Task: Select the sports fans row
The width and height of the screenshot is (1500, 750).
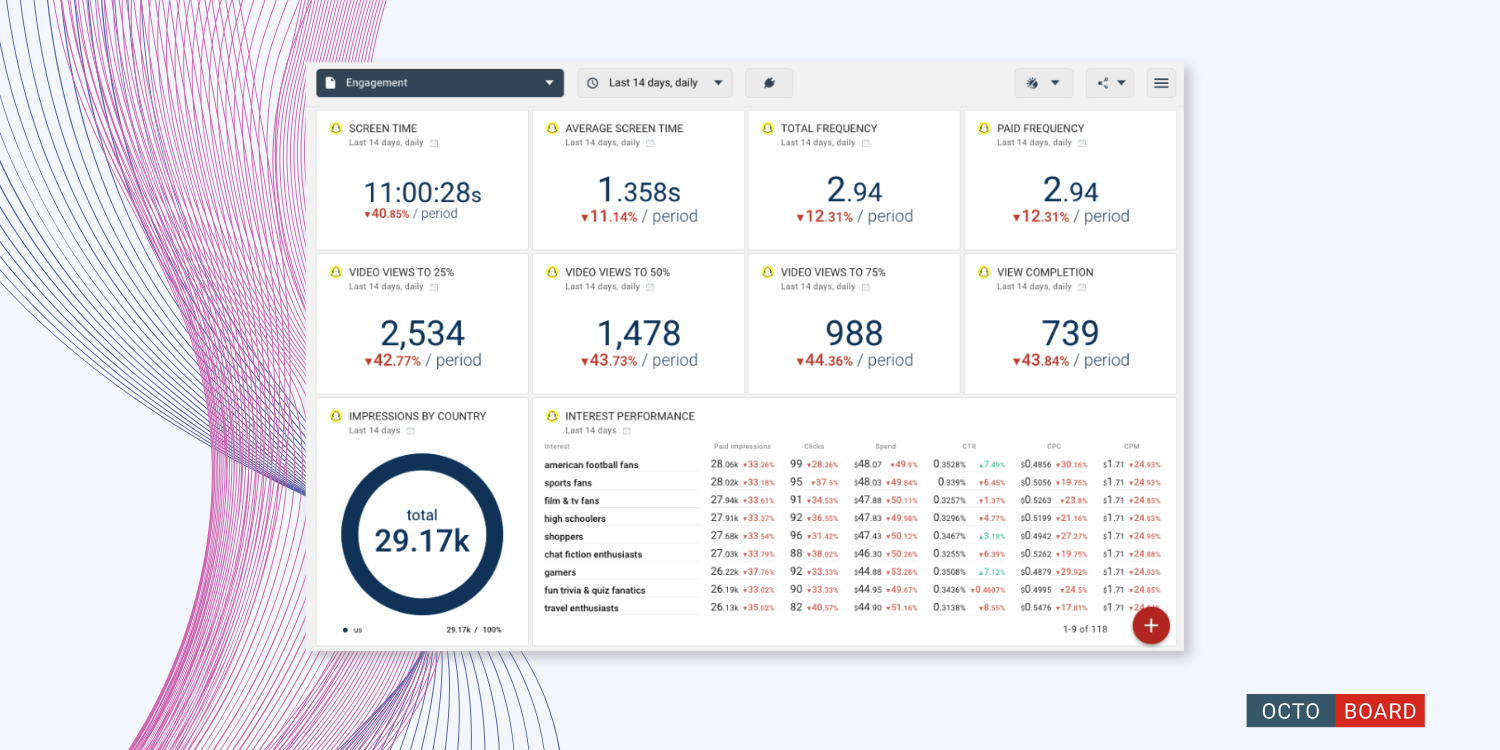Action: [x=854, y=483]
